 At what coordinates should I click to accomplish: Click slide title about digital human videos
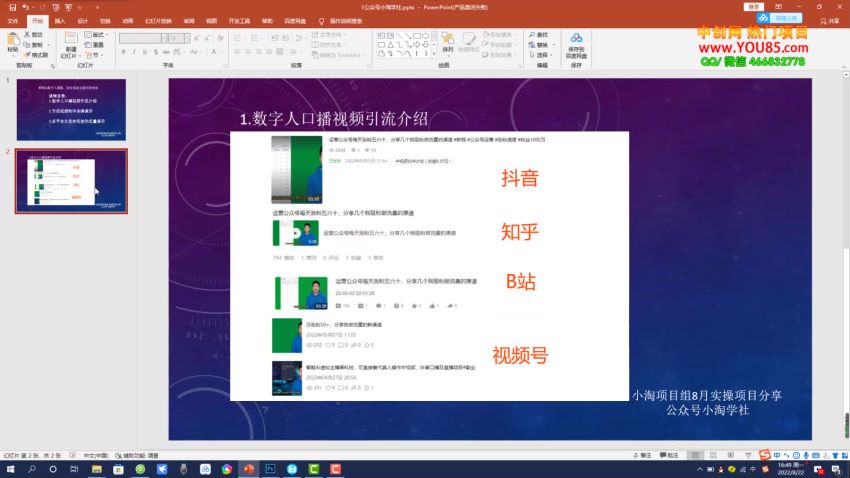[x=334, y=119]
